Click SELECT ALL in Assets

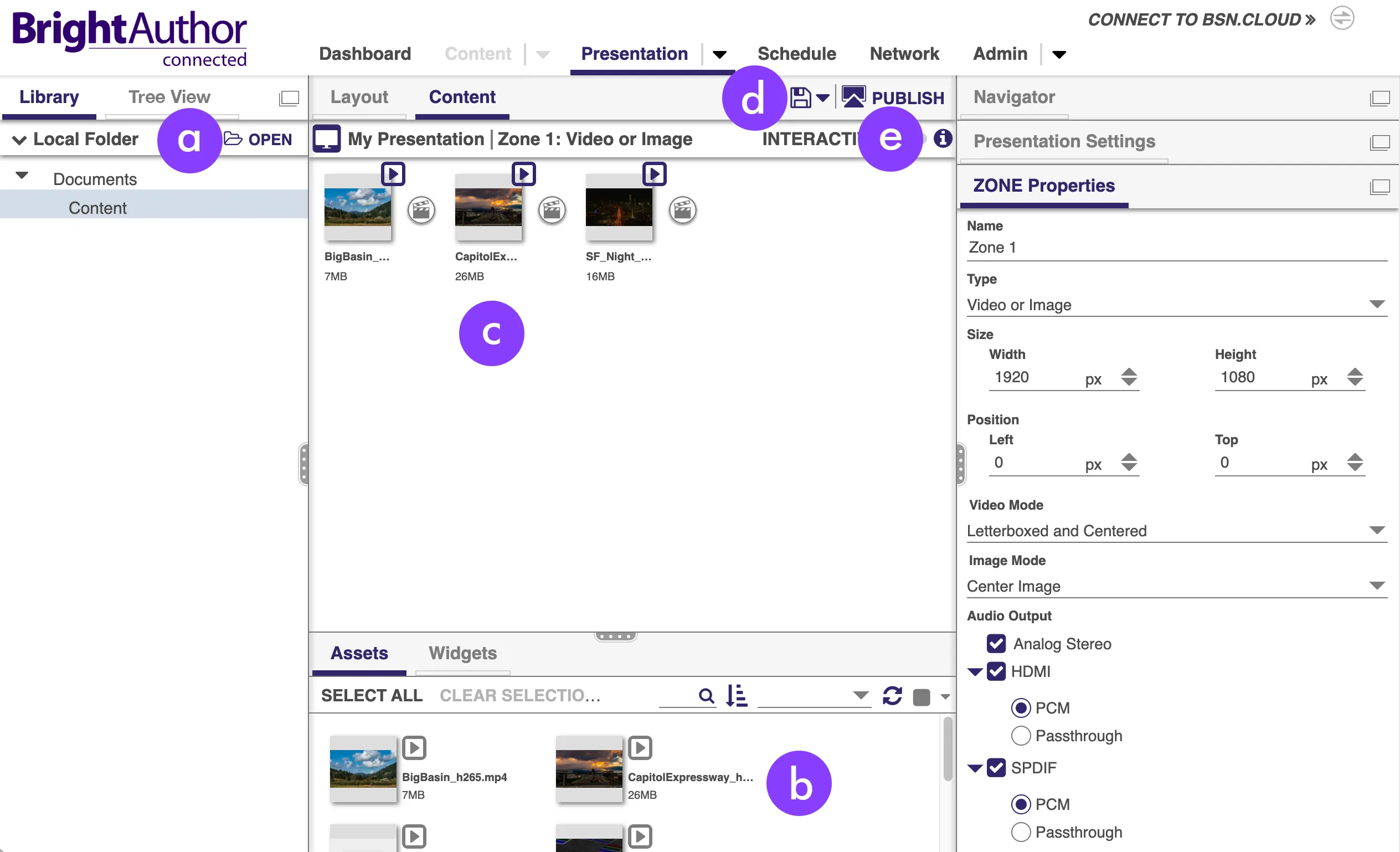372,696
